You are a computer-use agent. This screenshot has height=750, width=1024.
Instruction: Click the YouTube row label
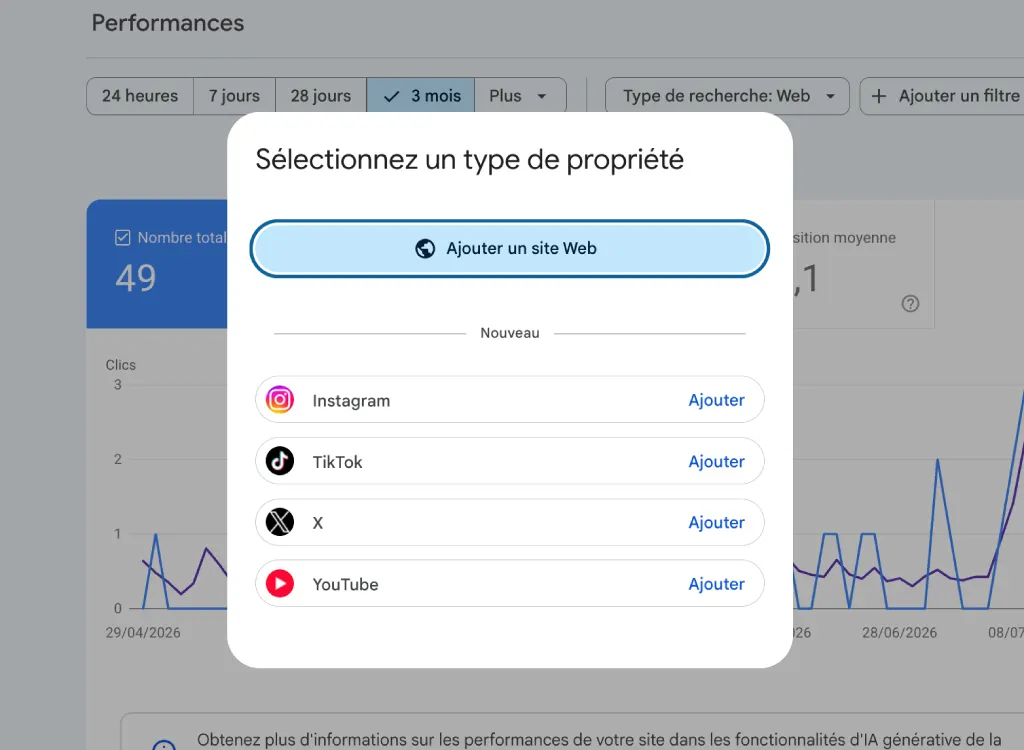345,584
